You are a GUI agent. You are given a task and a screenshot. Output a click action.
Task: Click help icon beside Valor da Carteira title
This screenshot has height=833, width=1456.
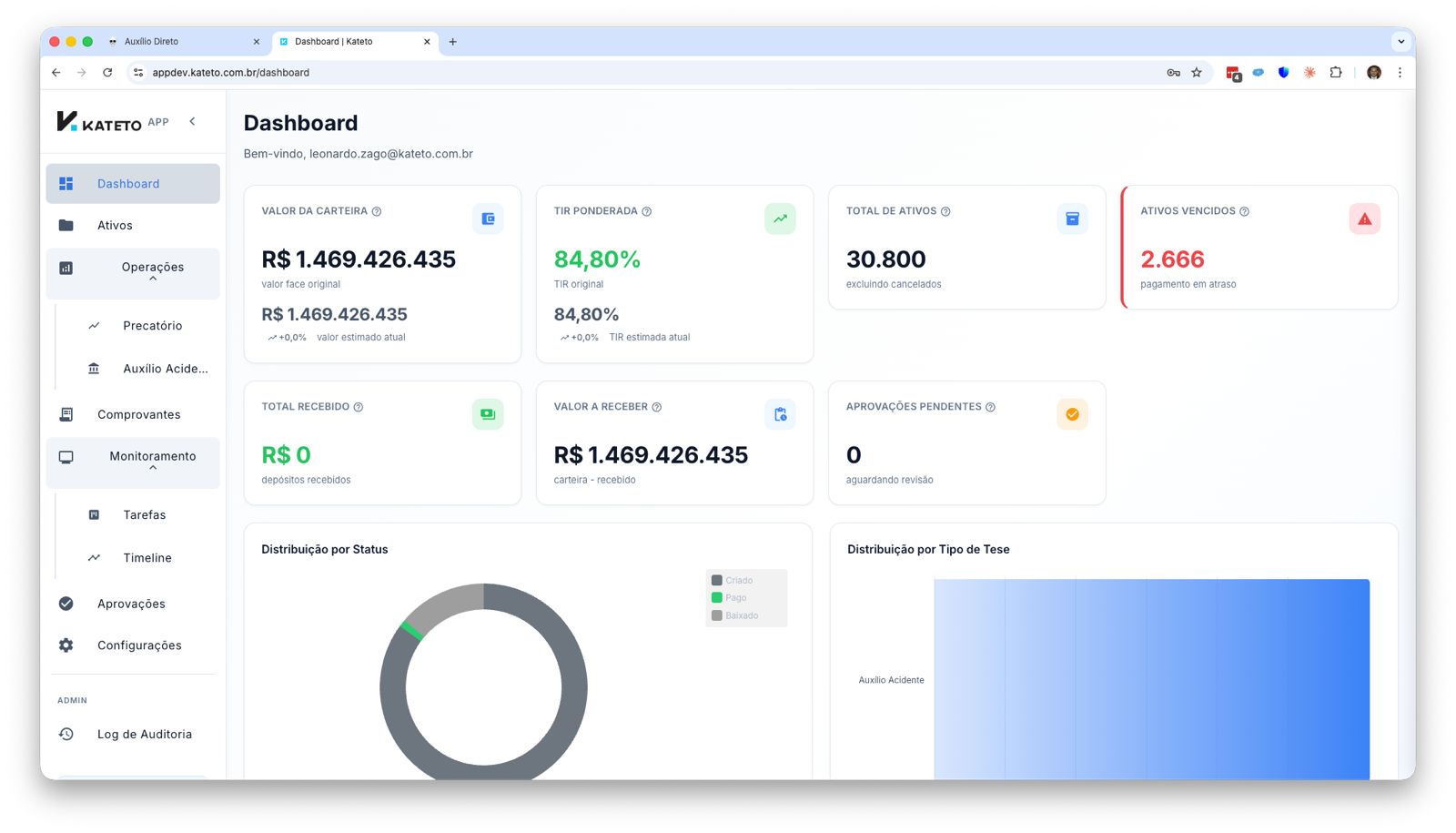click(377, 211)
